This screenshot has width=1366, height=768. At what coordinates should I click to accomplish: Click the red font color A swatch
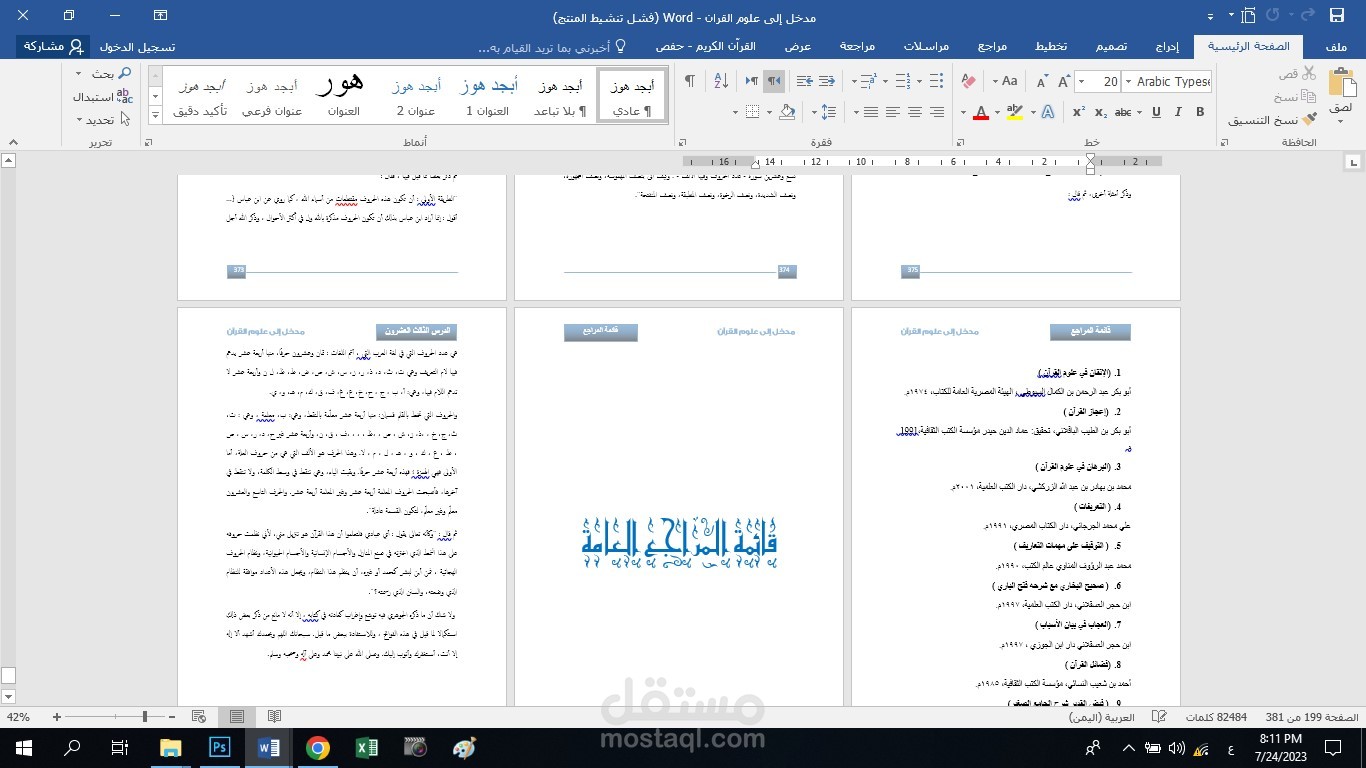point(981,112)
